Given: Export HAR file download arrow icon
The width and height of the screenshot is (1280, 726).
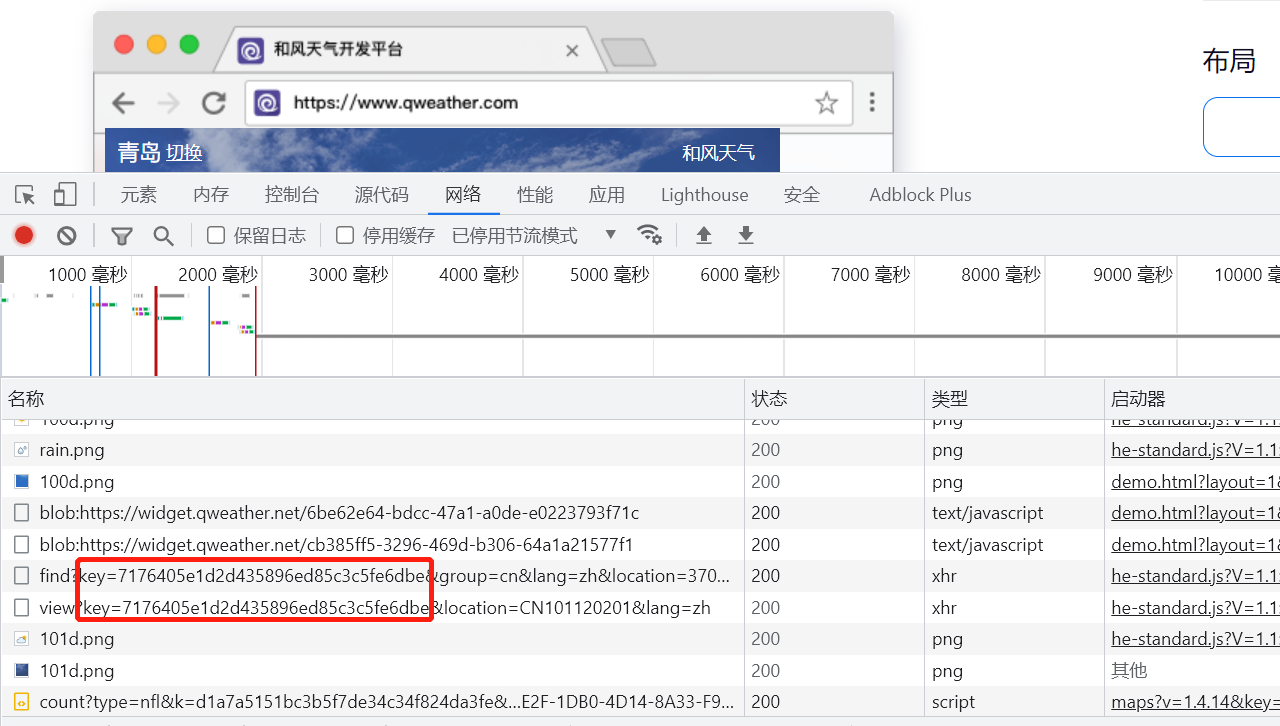Looking at the screenshot, I should (x=745, y=235).
